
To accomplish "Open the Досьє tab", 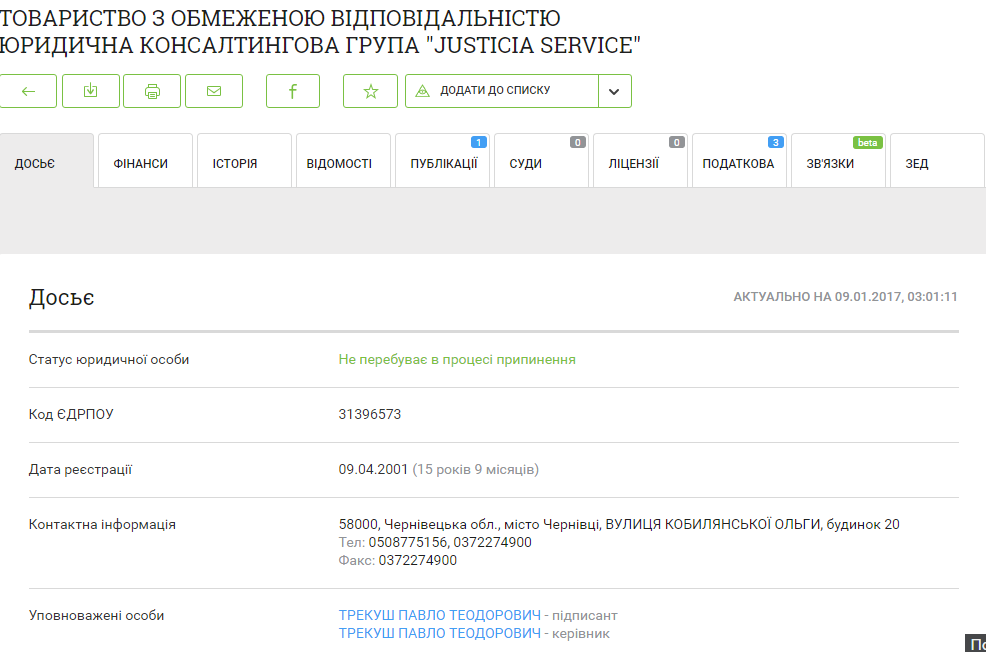I will point(35,163).
